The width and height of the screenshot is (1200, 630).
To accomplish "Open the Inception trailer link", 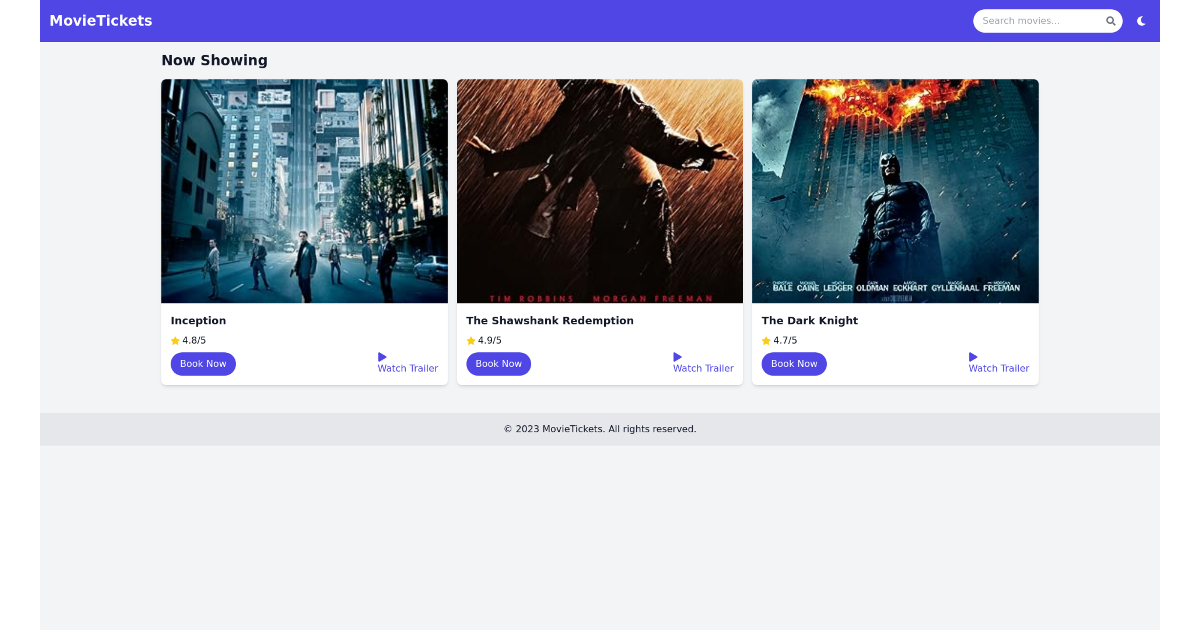I will tap(408, 368).
